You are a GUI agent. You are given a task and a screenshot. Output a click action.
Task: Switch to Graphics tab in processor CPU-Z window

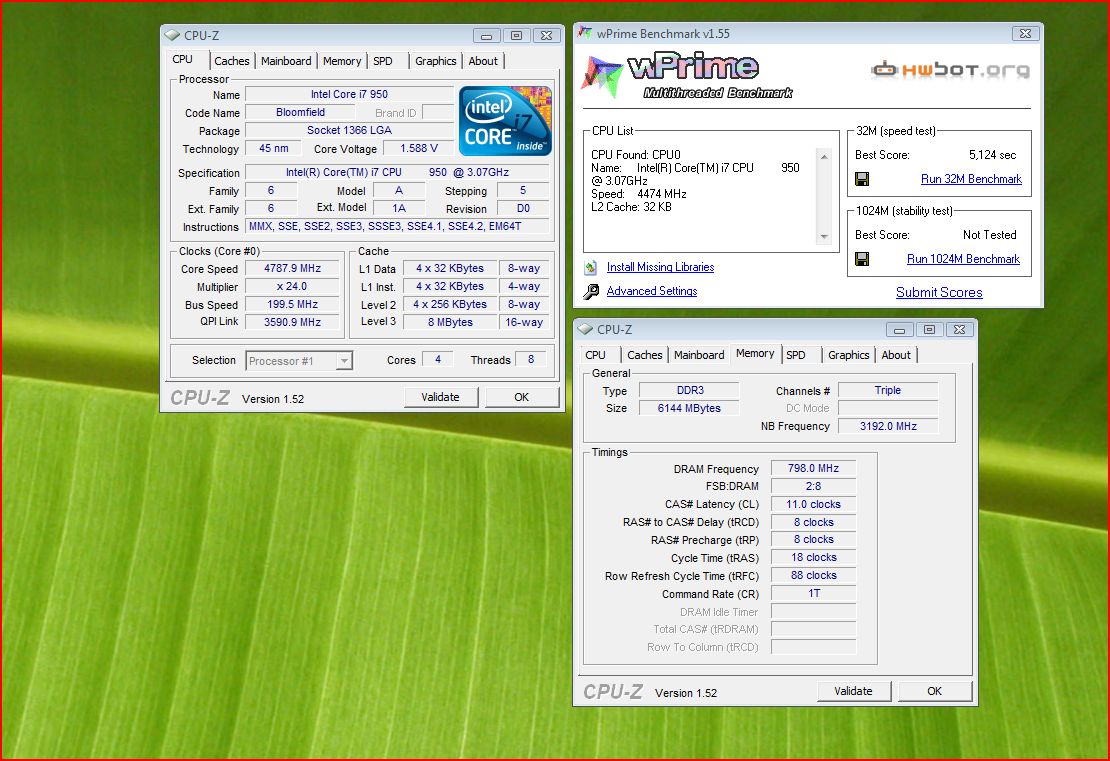coord(435,61)
